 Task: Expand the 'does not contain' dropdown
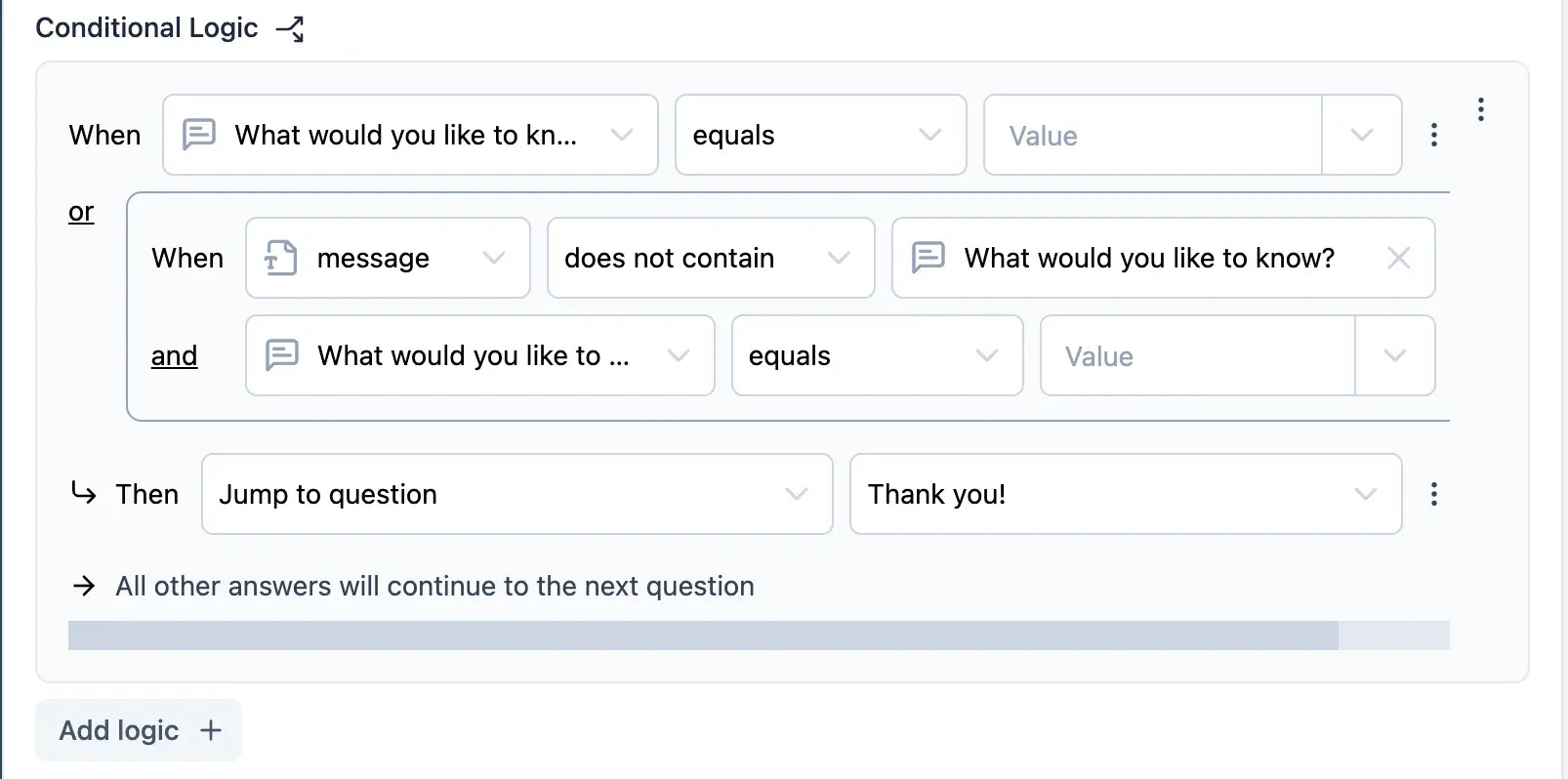(710, 258)
